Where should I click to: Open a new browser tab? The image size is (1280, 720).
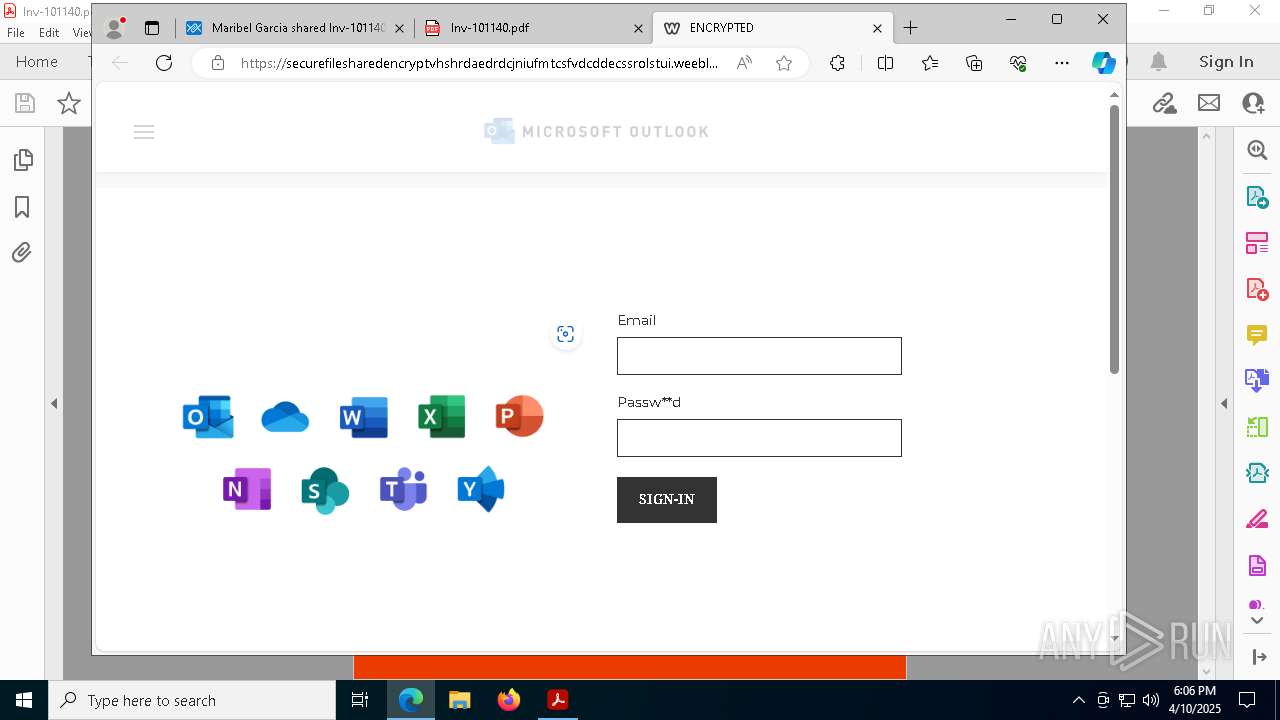(910, 28)
